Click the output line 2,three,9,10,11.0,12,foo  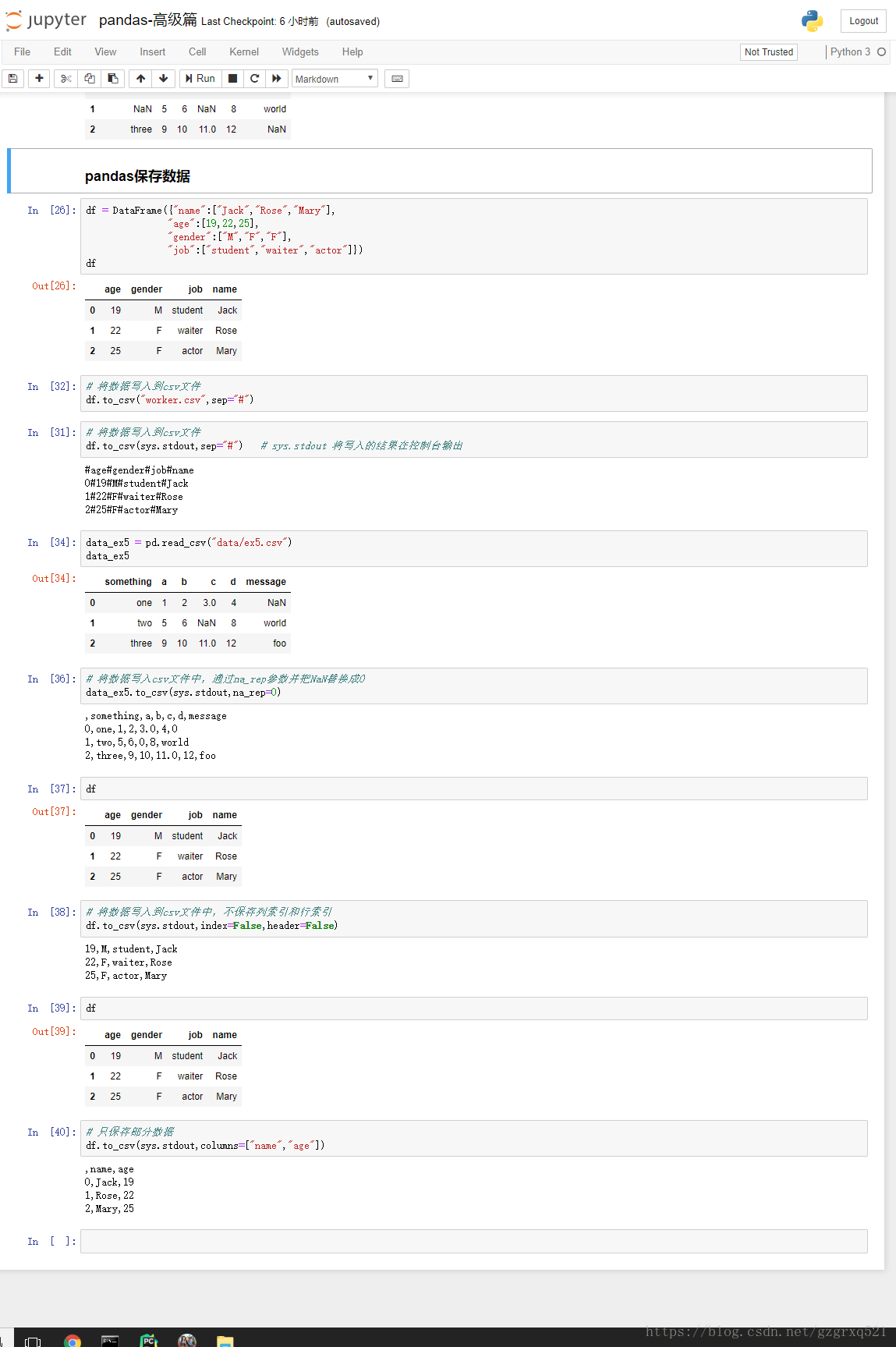pyautogui.click(x=151, y=756)
